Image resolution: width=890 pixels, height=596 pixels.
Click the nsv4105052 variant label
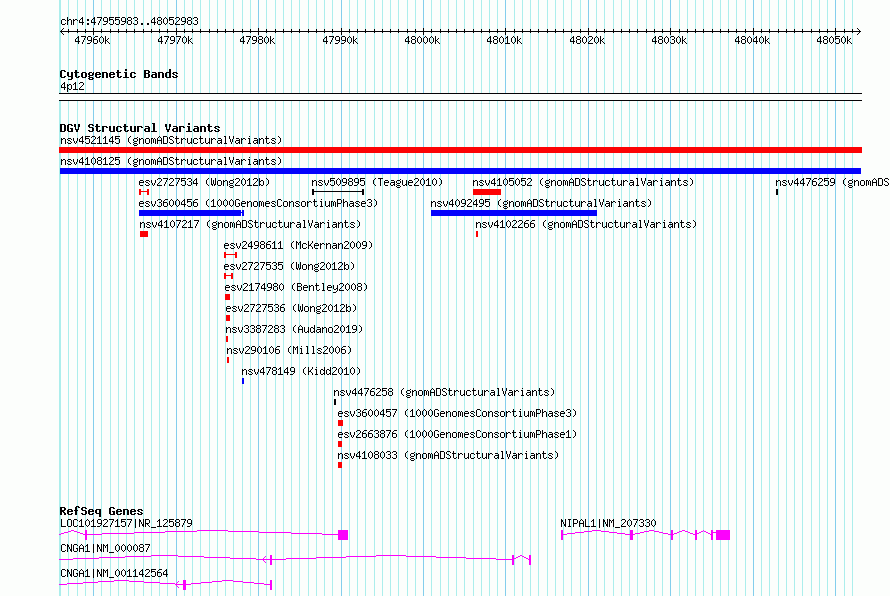pos(583,182)
